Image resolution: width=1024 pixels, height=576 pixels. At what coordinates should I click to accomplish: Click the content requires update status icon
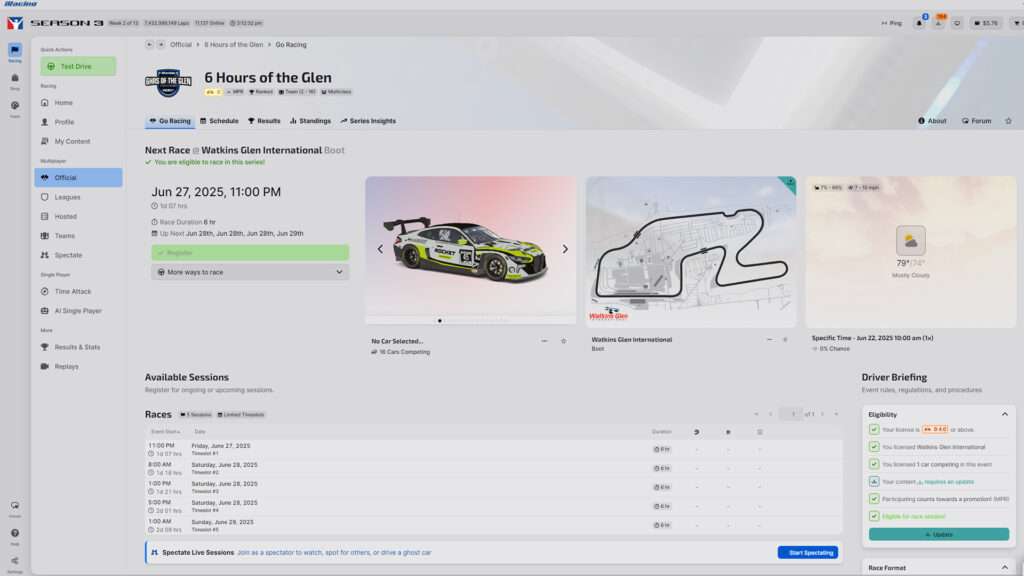[874, 481]
